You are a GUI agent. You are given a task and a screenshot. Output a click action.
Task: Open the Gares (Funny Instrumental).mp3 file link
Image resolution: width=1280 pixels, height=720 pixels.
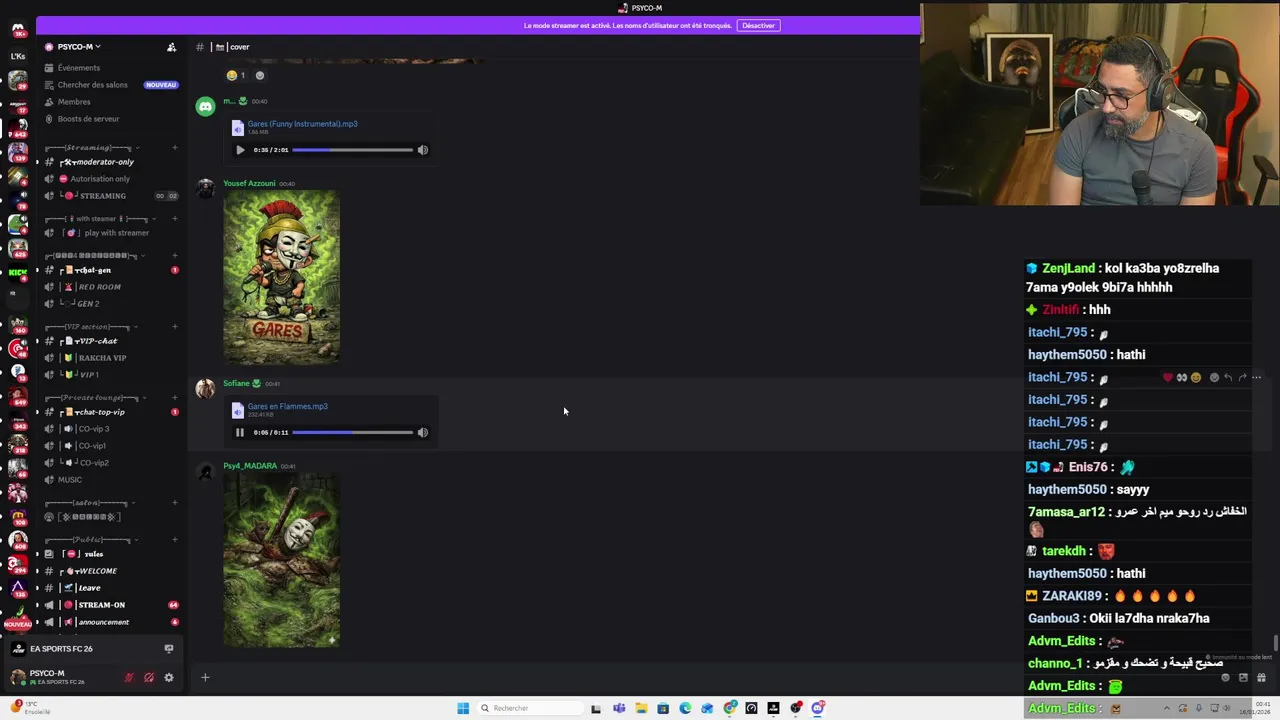point(302,124)
